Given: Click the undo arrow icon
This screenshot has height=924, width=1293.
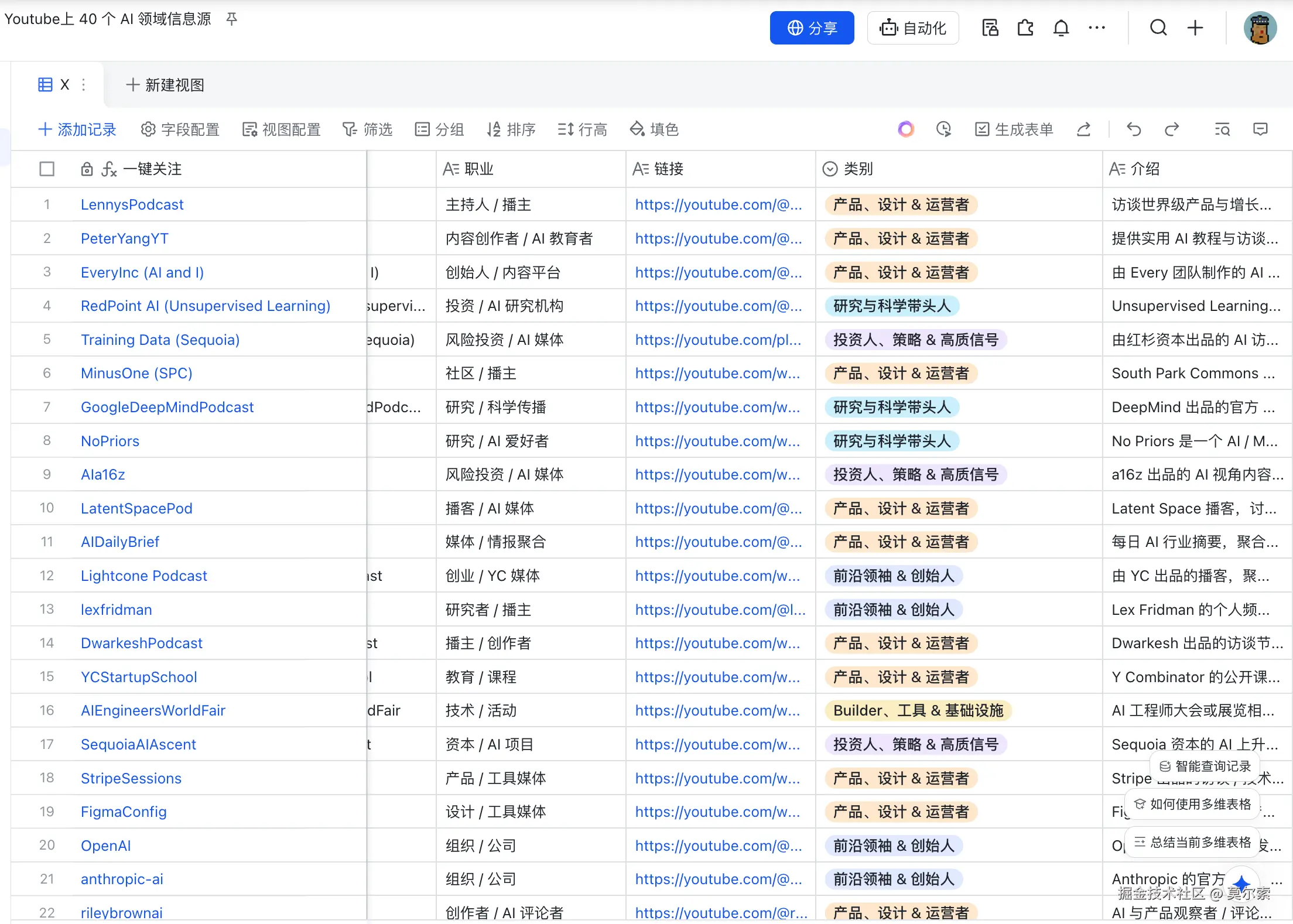Looking at the screenshot, I should pyautogui.click(x=1134, y=129).
